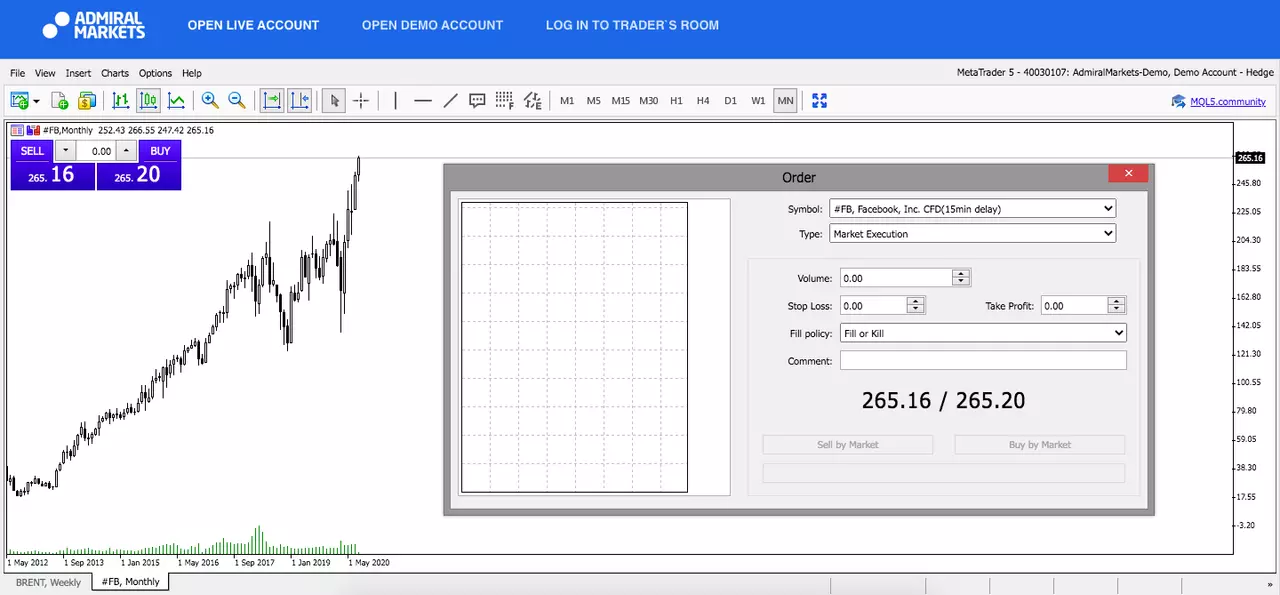Toggle chart shift from right border
Viewport: 1280px width, 595px height.
point(300,100)
